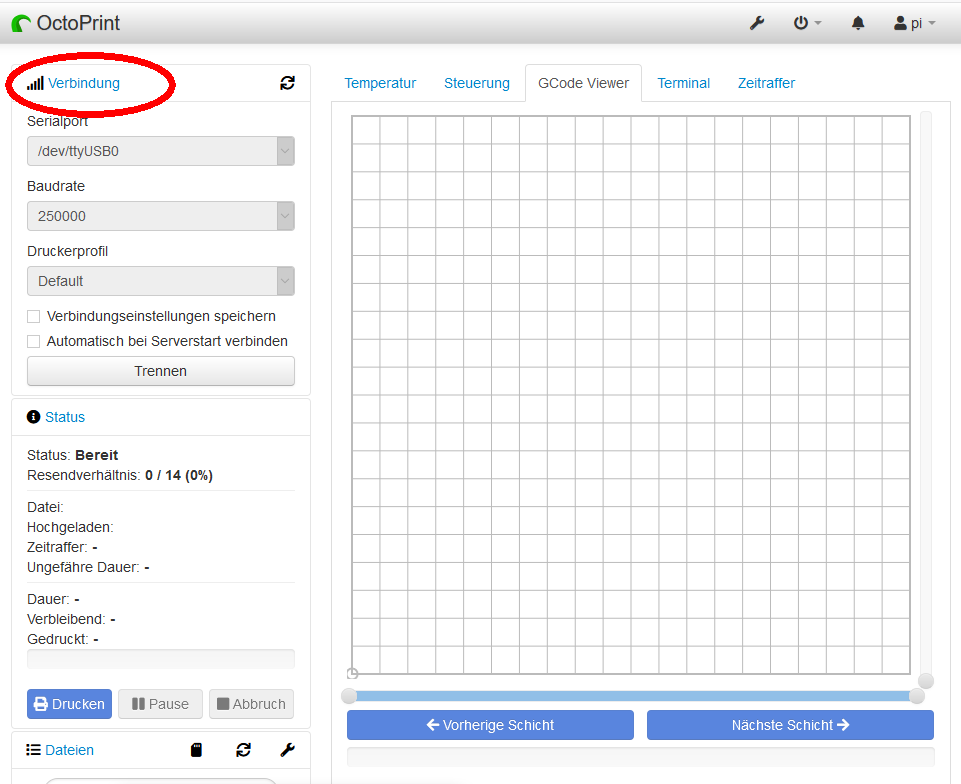Image resolution: width=961 pixels, height=784 pixels.
Task: Toggle Automatisch bei Serverstart verbinden
Action: coord(34,341)
